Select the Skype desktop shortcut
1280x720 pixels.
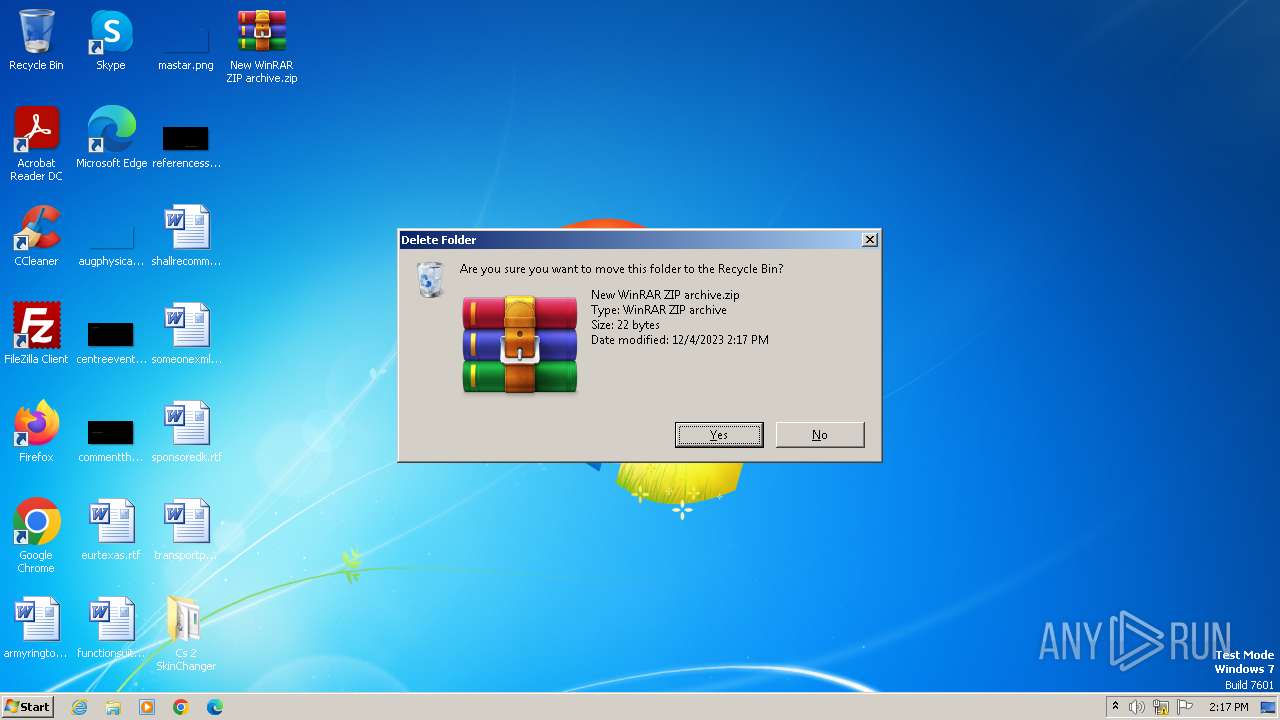[x=111, y=41]
